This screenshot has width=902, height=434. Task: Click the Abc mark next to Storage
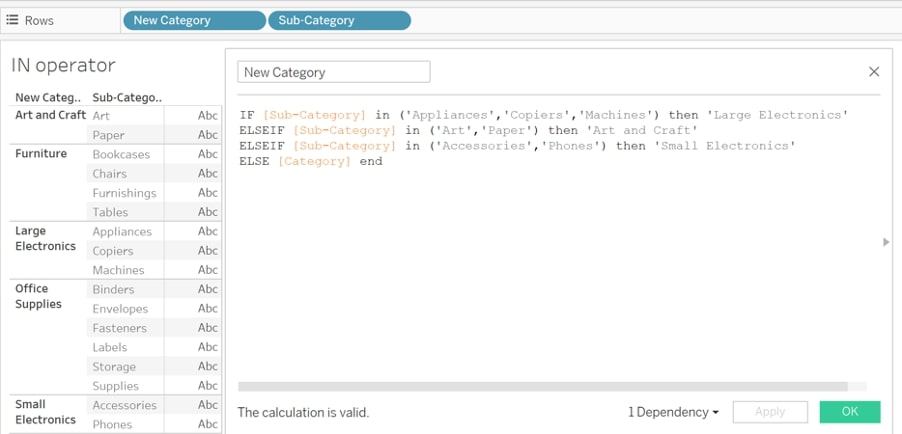pos(208,366)
